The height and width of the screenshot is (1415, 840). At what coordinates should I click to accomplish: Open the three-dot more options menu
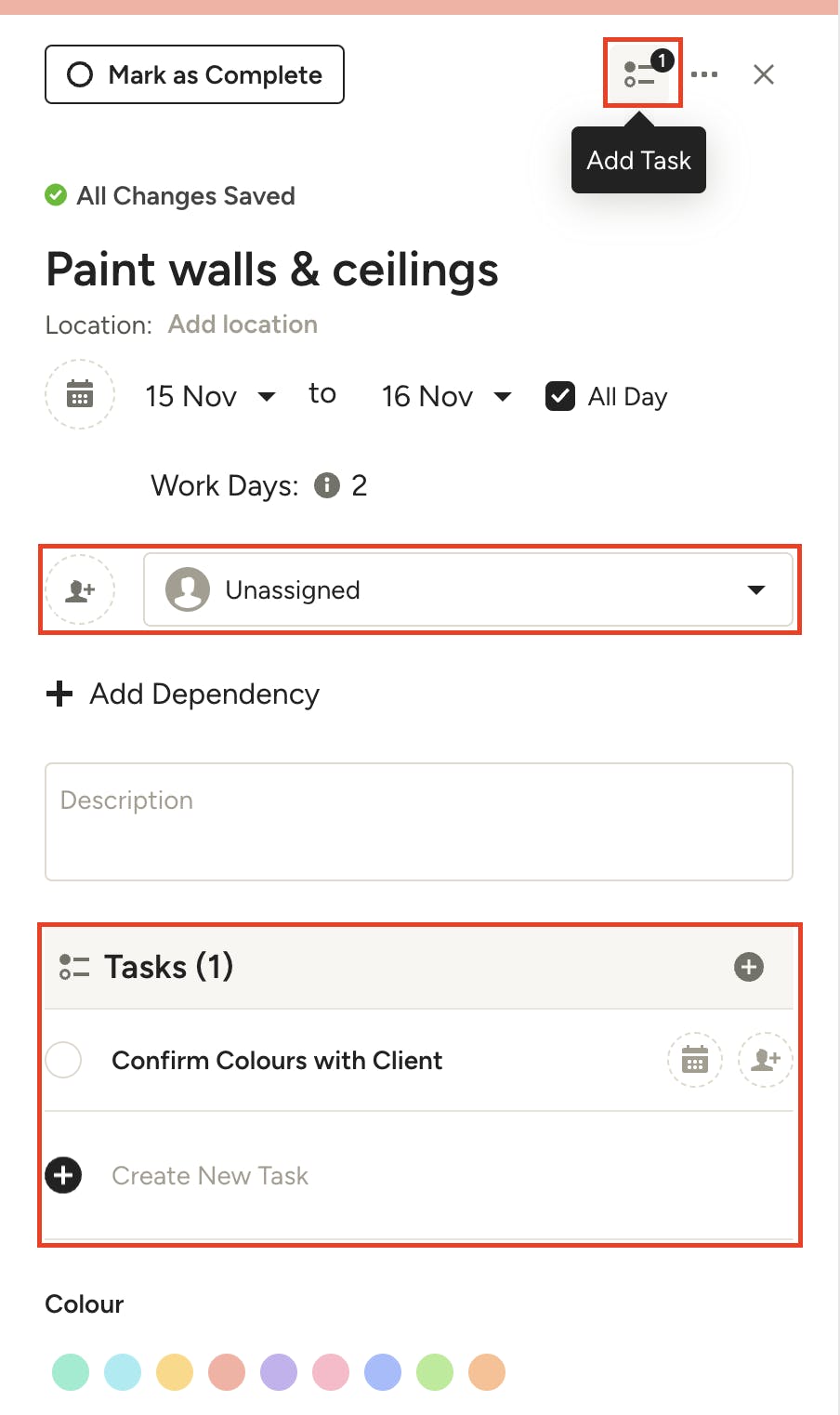click(704, 74)
